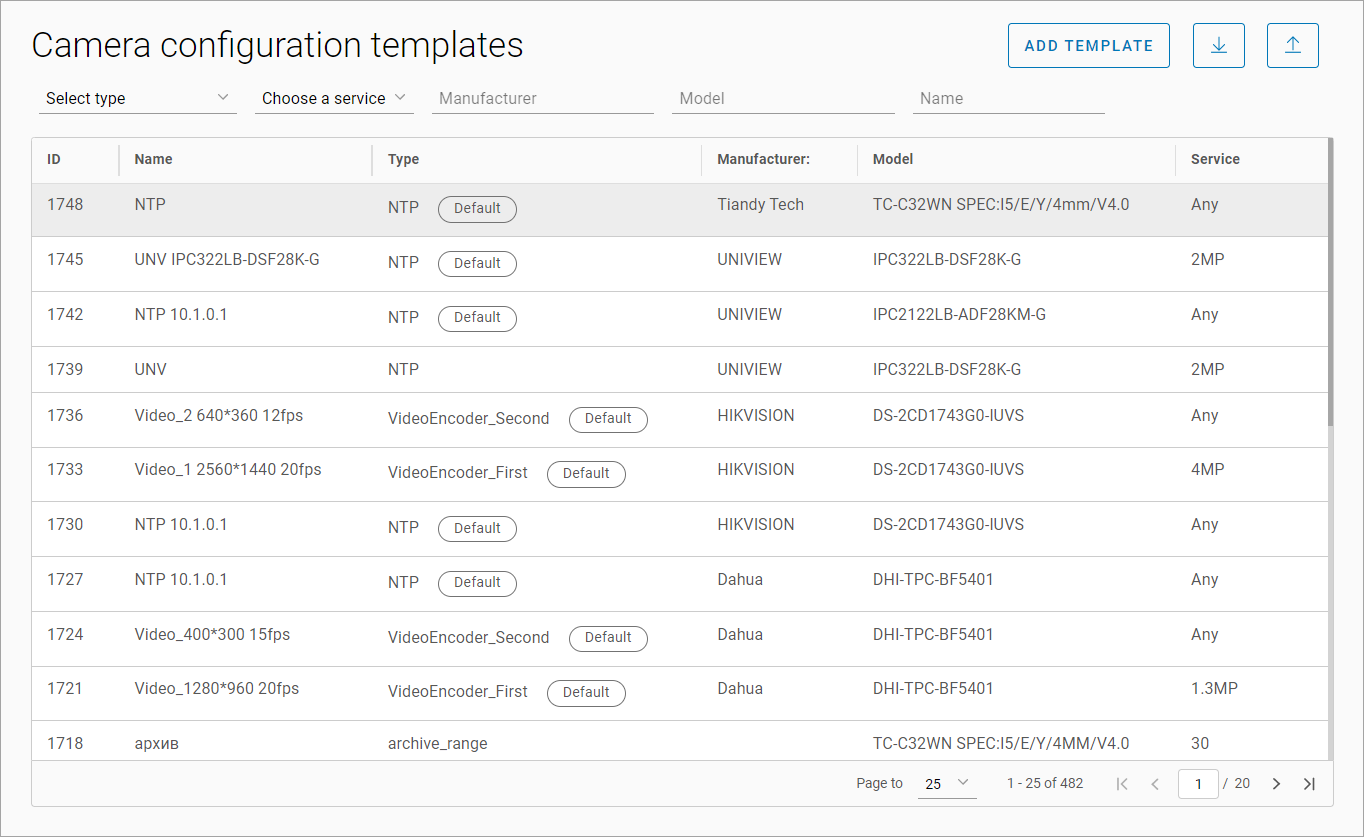Screen dimensions: 1364x837
Task: Go to the next page arrow
Action: pos(1276,784)
